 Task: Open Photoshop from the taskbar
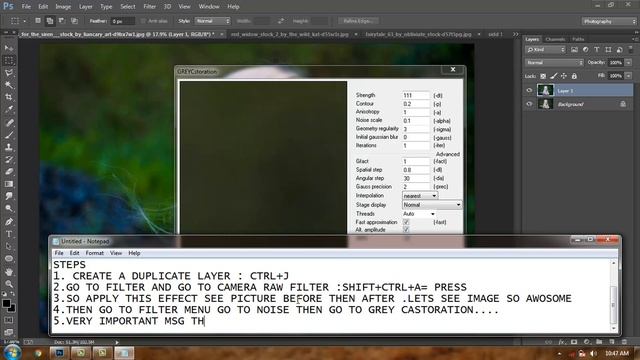[60, 352]
